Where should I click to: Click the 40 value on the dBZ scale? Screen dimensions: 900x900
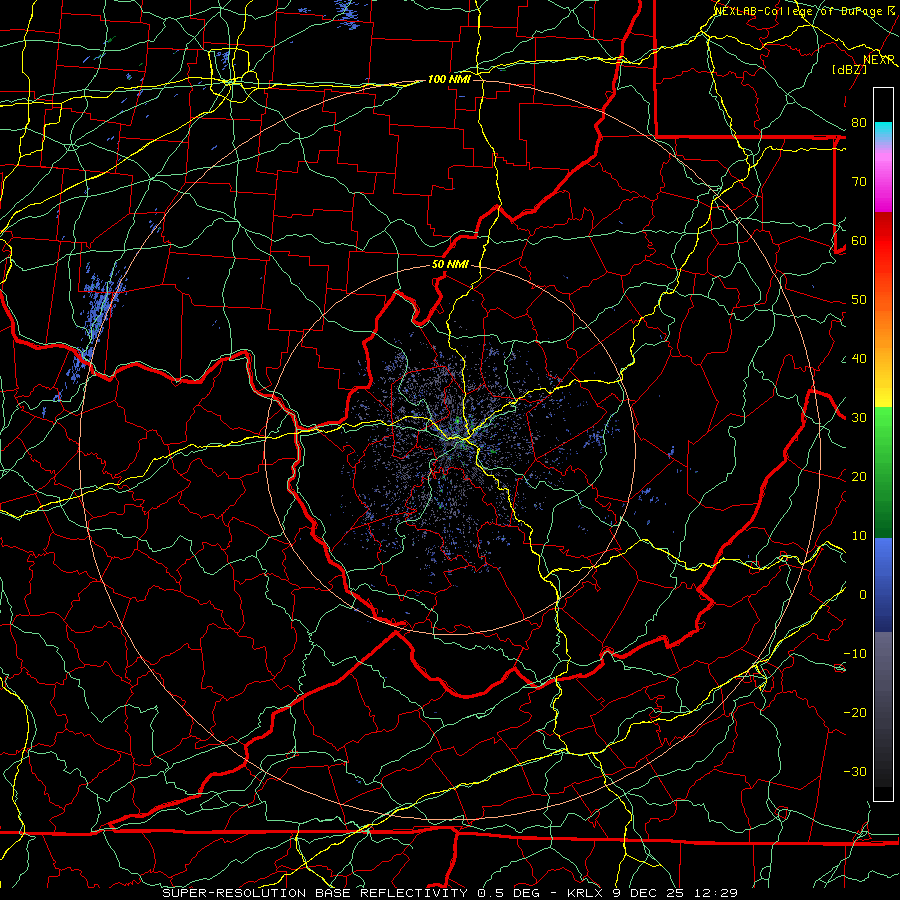click(859, 359)
